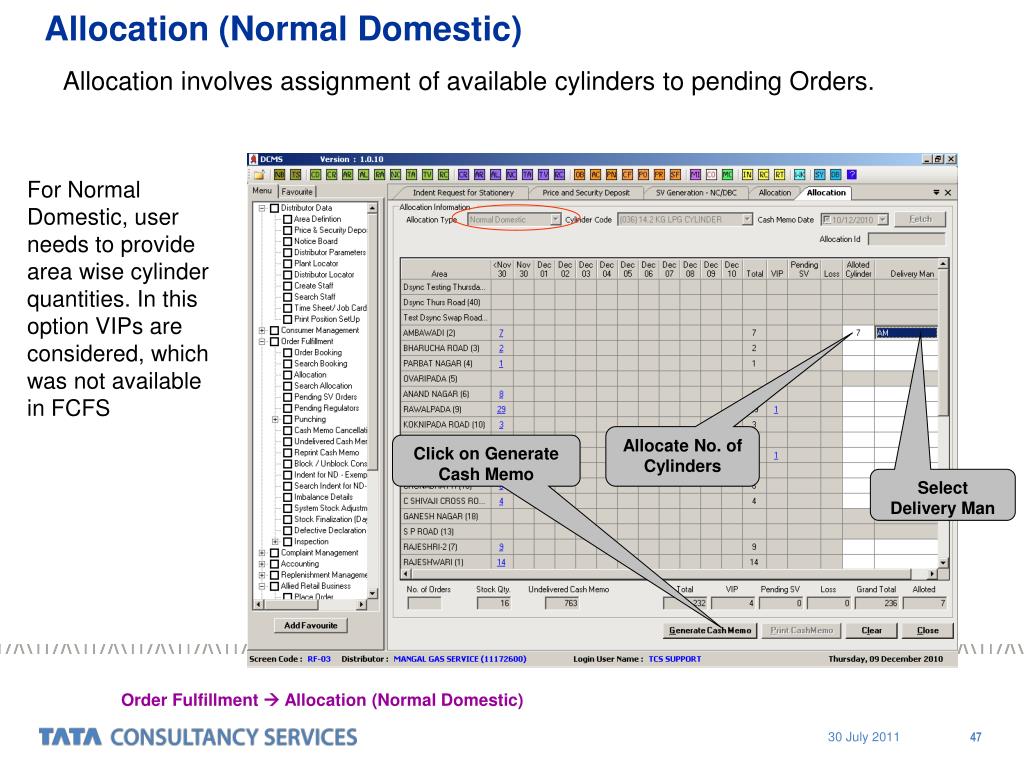Click the green TV toolbar icon
Screen dimensions: 1024x768
pos(428,174)
